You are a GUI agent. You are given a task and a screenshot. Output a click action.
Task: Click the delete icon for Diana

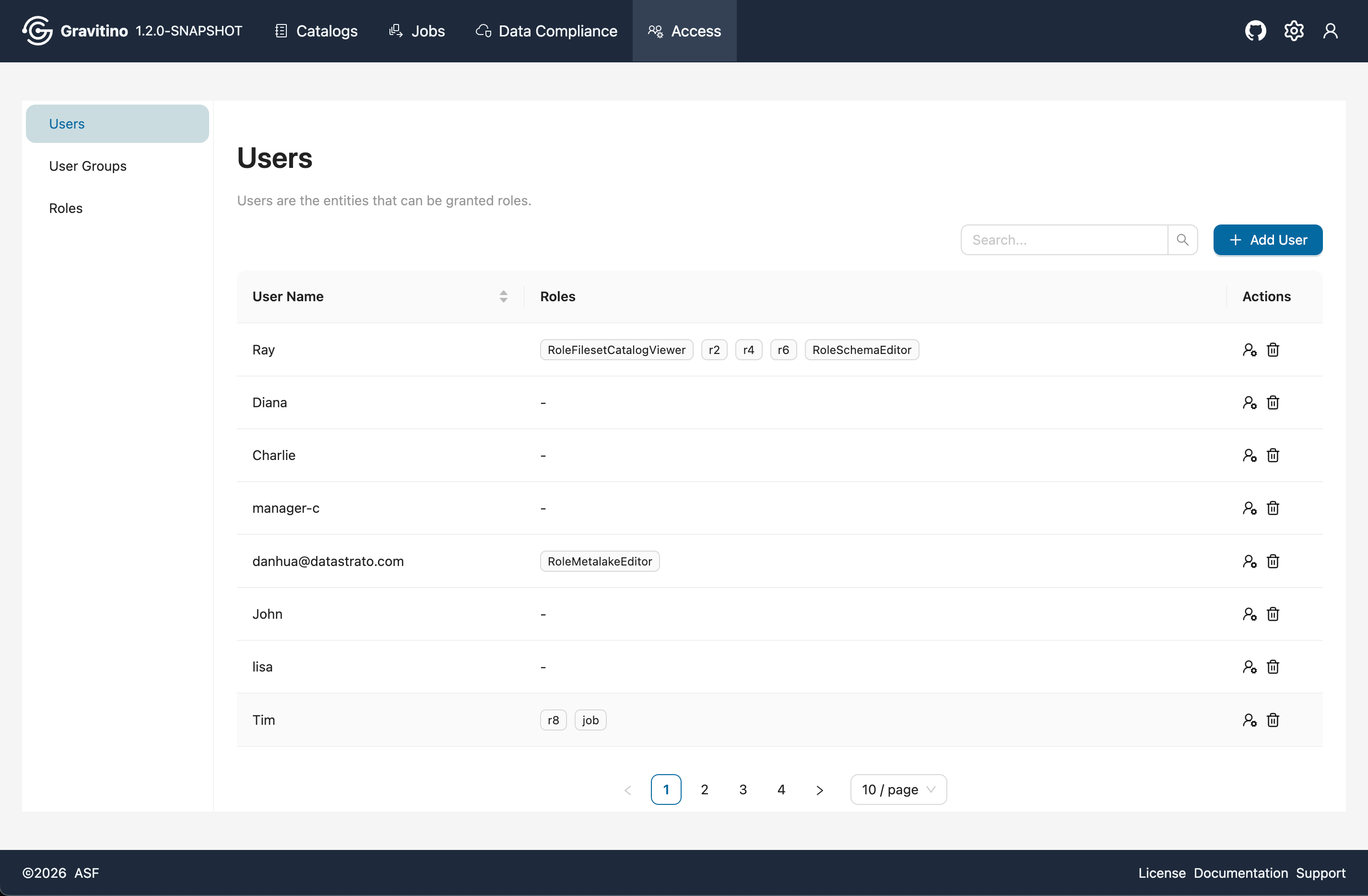click(x=1273, y=402)
